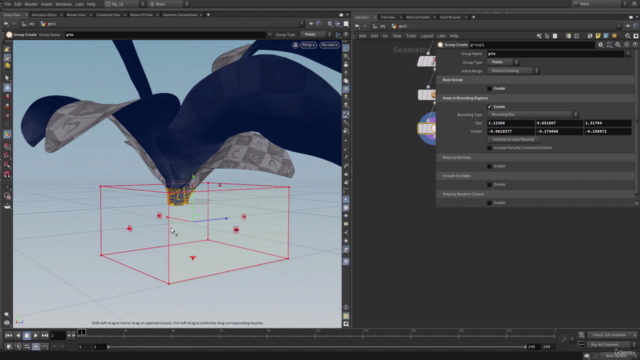Click the network editor tools wrench icon

pyautogui.click(x=539, y=36)
